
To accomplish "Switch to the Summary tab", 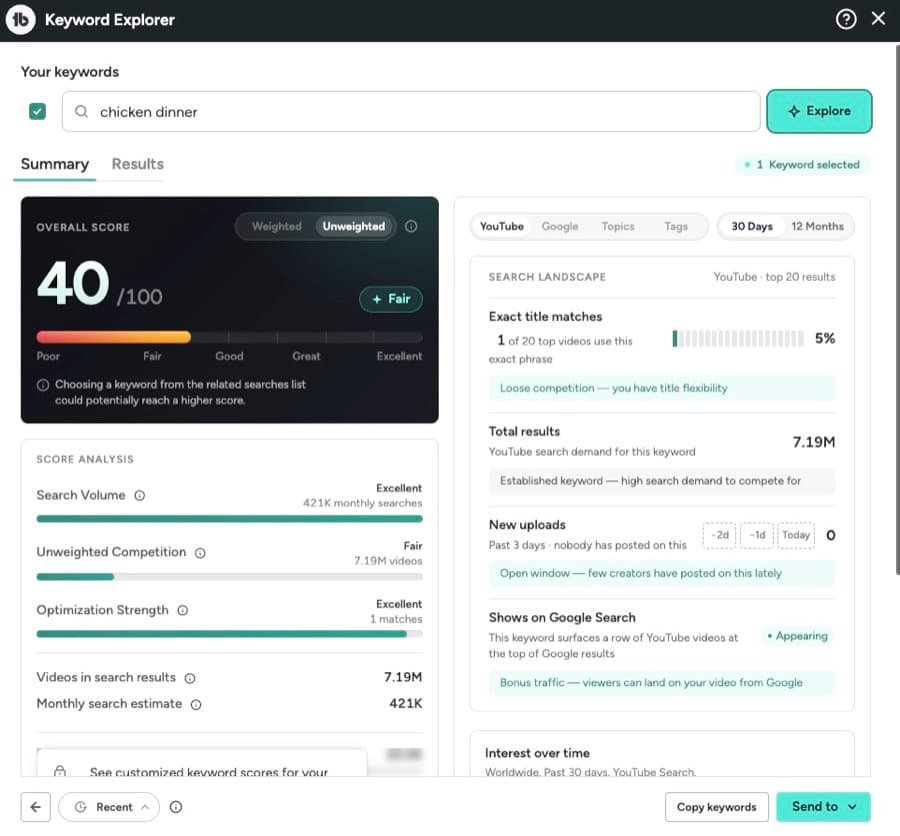I will (55, 164).
